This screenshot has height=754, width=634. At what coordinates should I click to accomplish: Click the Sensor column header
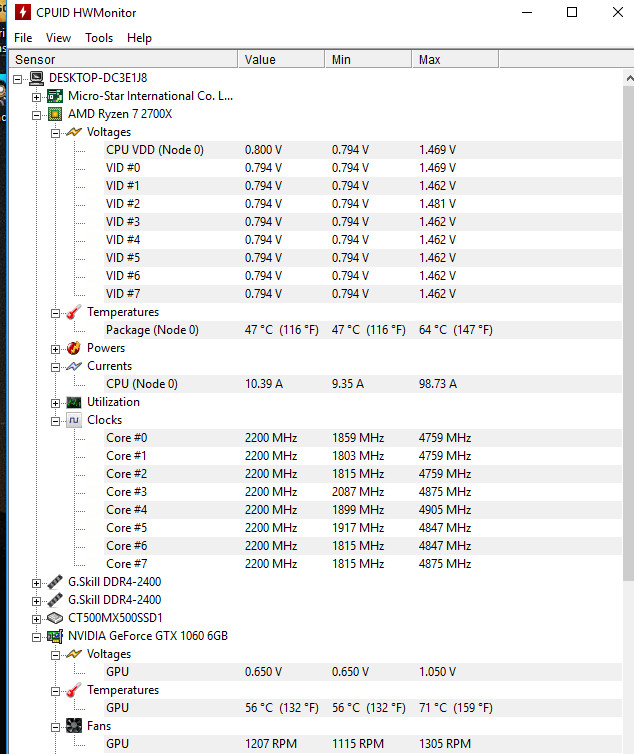coord(123,59)
